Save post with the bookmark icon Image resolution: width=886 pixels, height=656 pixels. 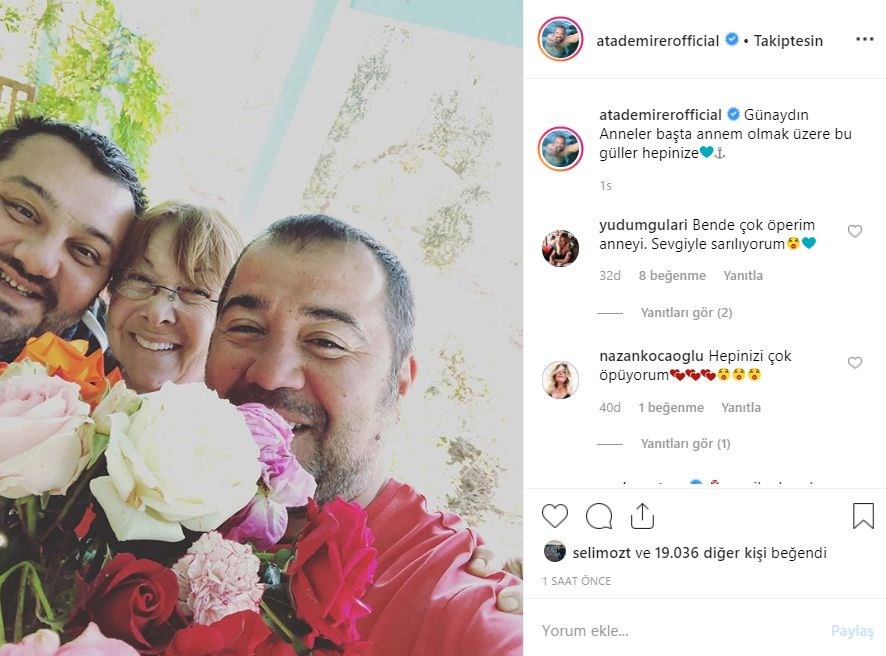tap(863, 515)
